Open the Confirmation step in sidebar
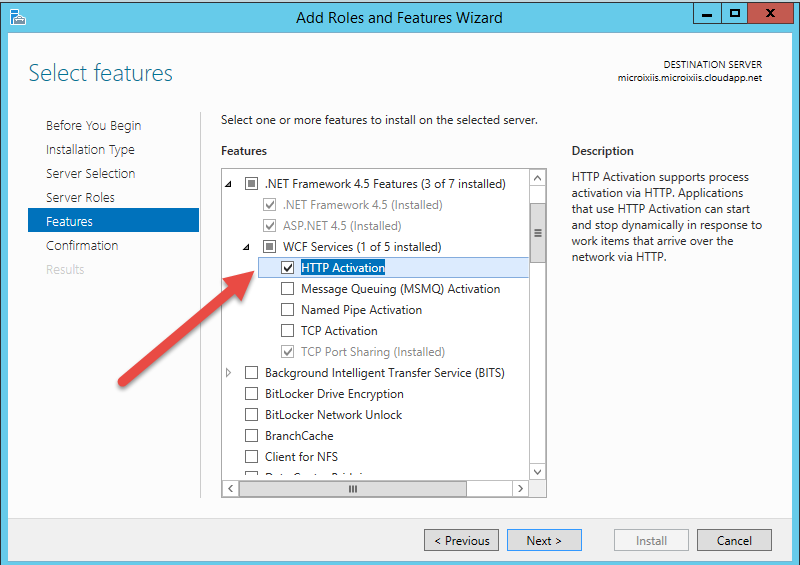This screenshot has width=800, height=565. [x=82, y=246]
